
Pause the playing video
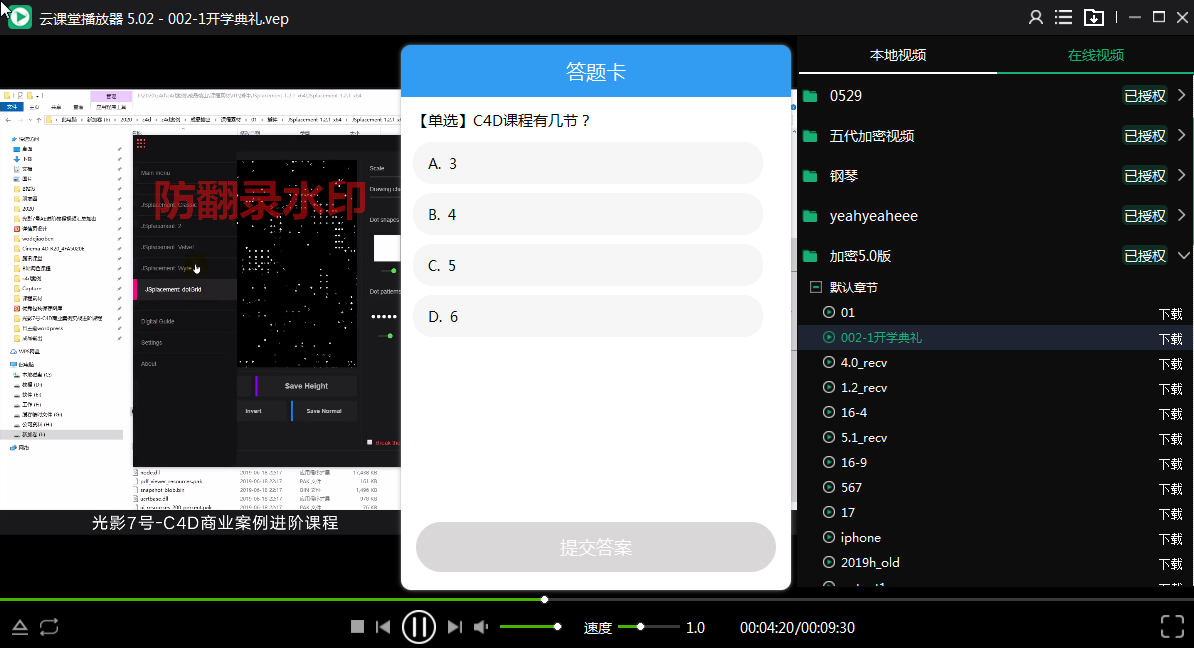tap(419, 627)
